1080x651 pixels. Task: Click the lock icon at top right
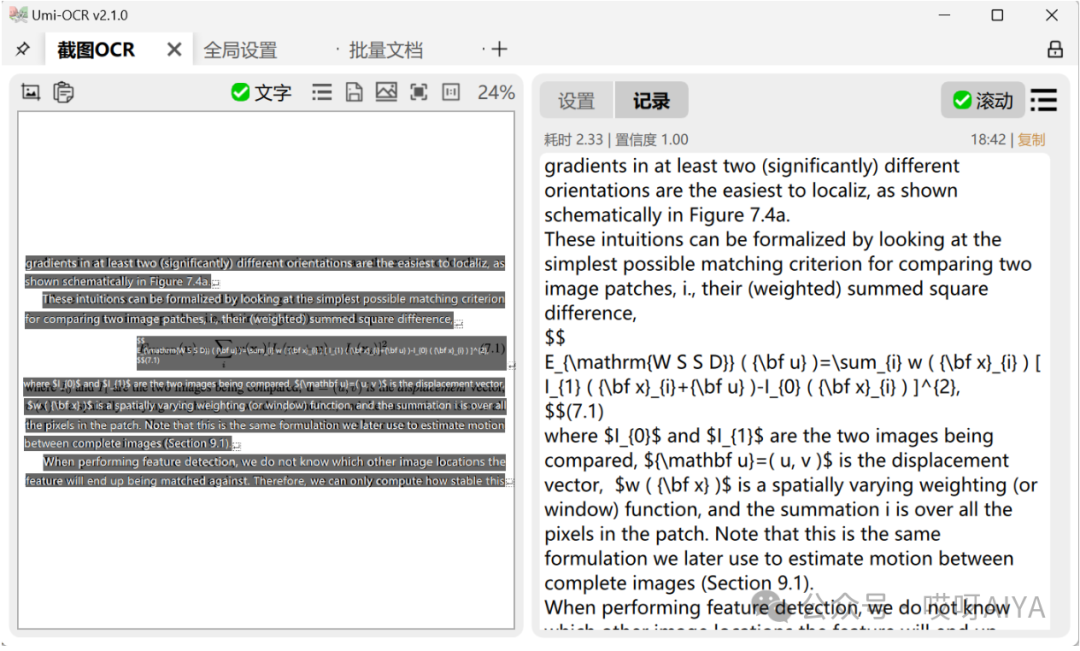point(1054,50)
